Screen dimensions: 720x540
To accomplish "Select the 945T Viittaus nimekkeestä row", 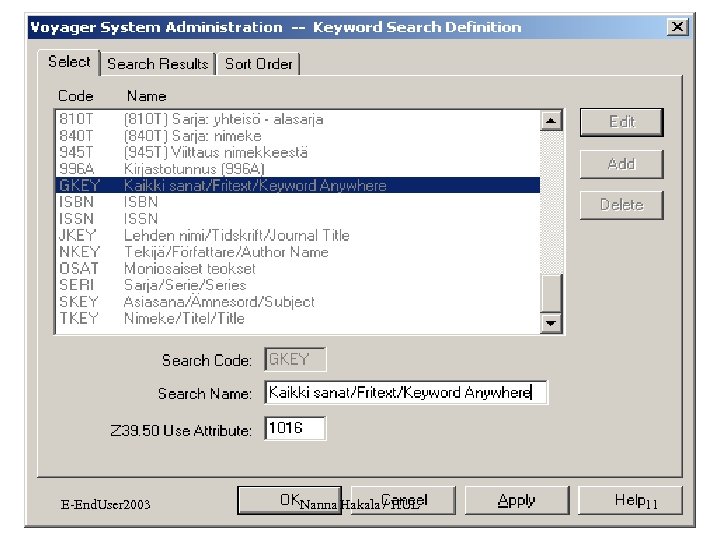I will pos(298,152).
